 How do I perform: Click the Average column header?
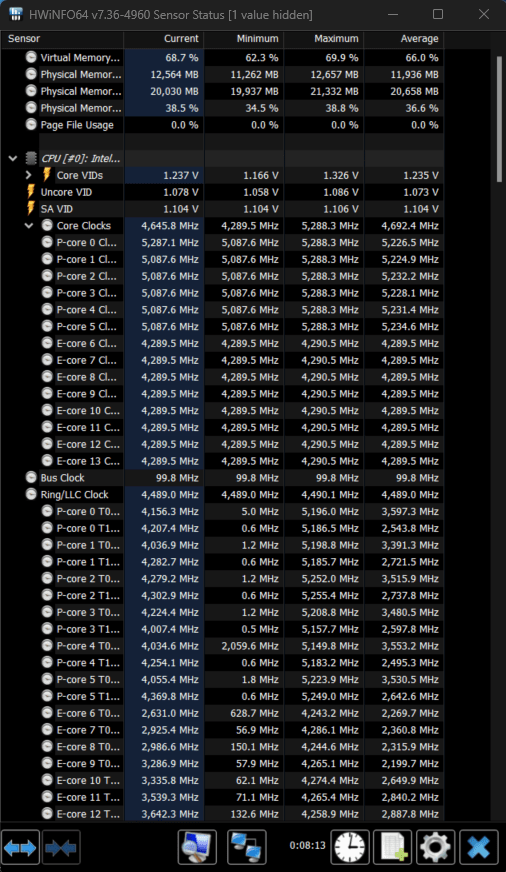(x=404, y=39)
